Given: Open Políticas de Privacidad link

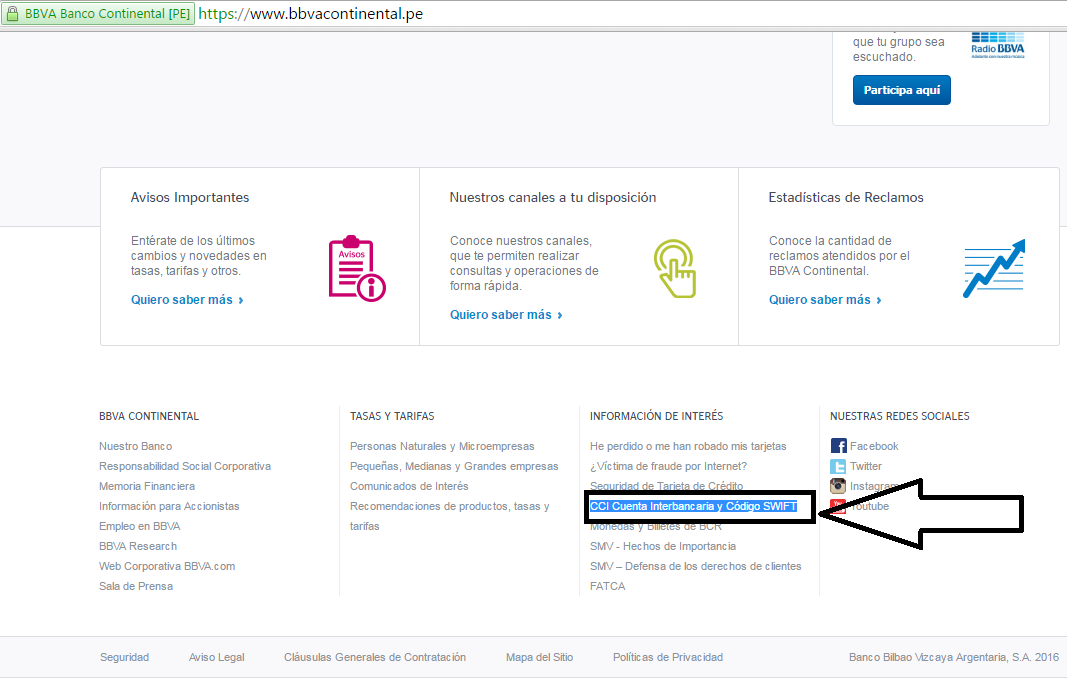Looking at the screenshot, I should (668, 657).
